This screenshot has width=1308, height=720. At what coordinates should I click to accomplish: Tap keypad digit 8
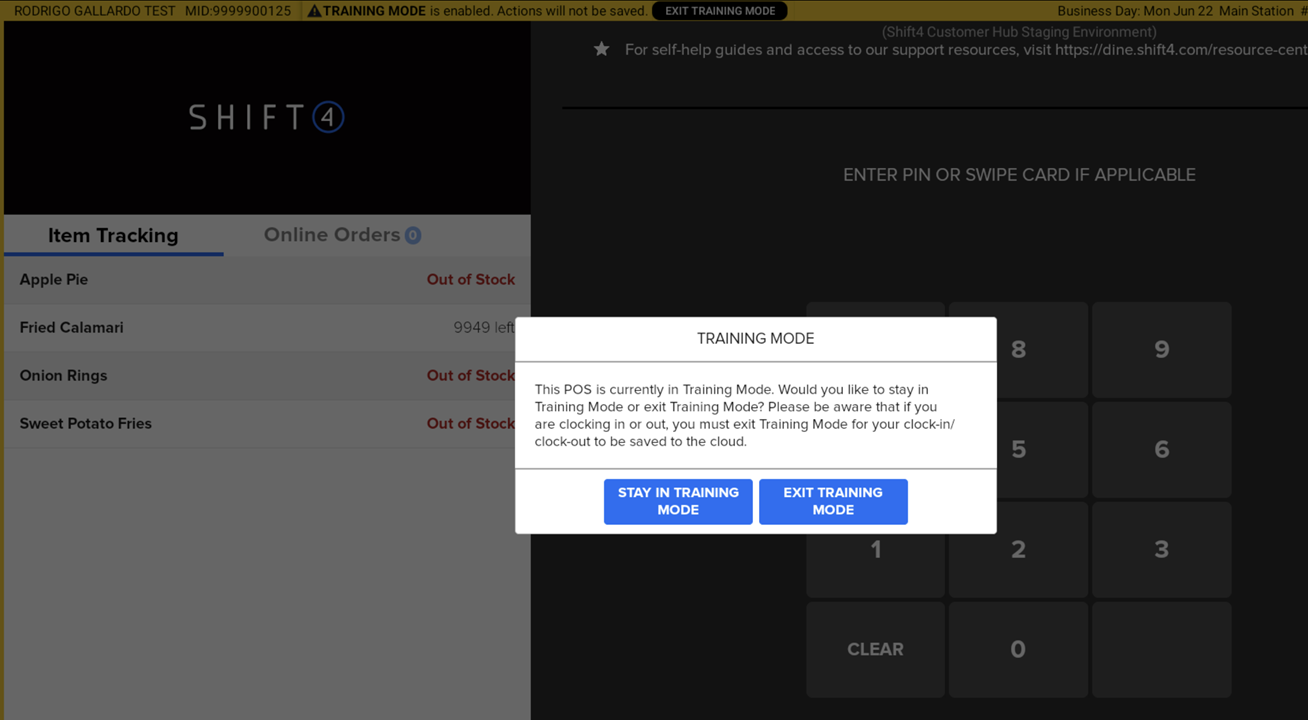[x=1018, y=350]
